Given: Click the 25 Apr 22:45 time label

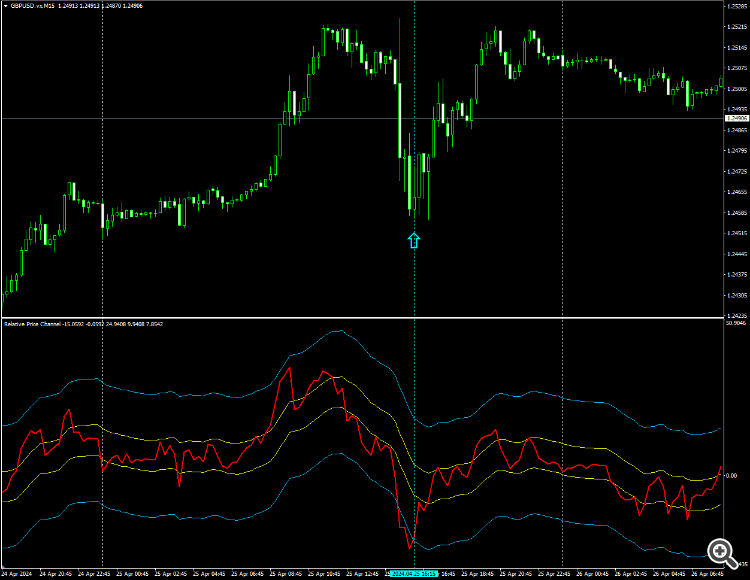Looking at the screenshot, I should click(554, 574).
